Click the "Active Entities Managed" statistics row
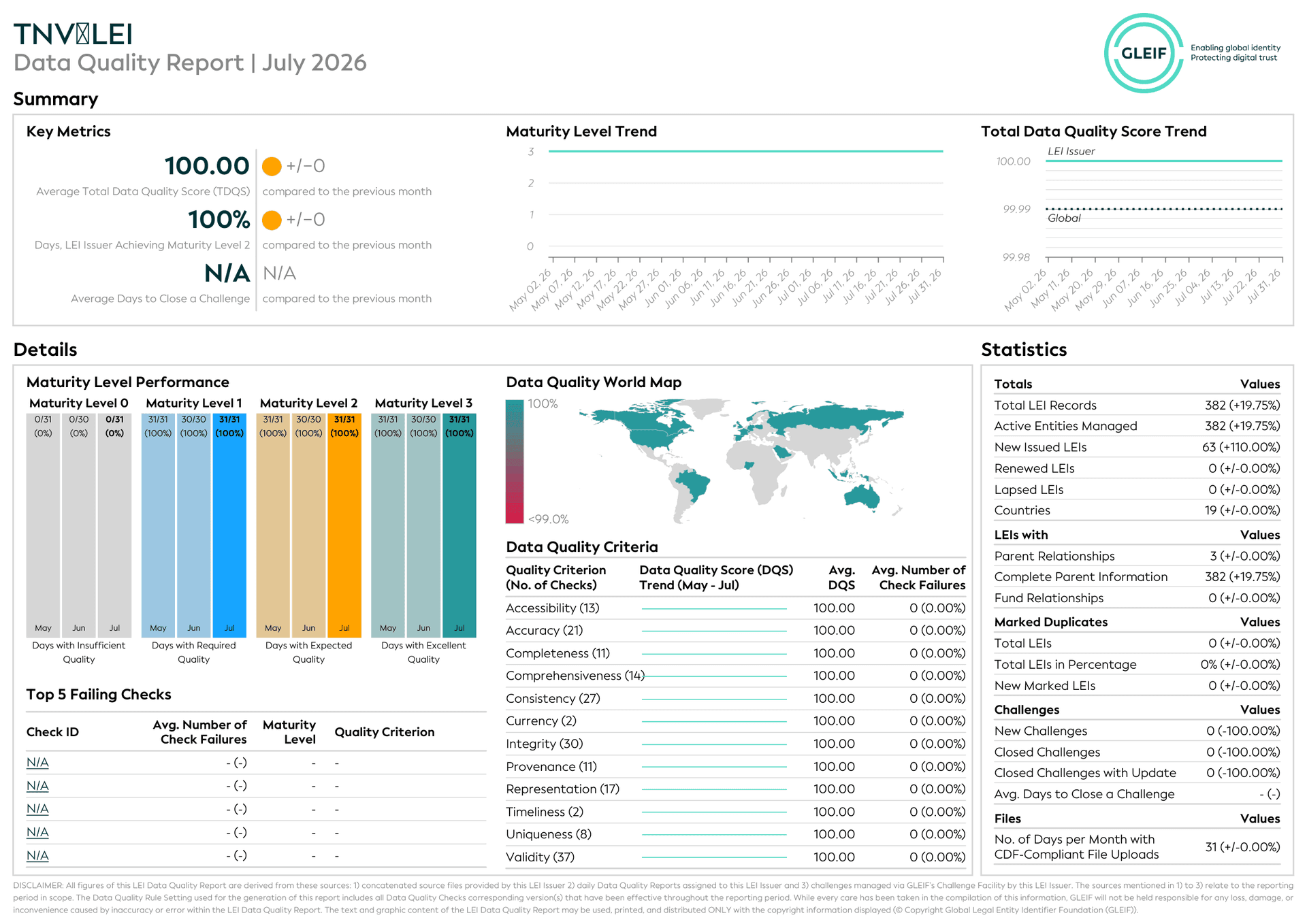1307x924 pixels. tap(1137, 426)
